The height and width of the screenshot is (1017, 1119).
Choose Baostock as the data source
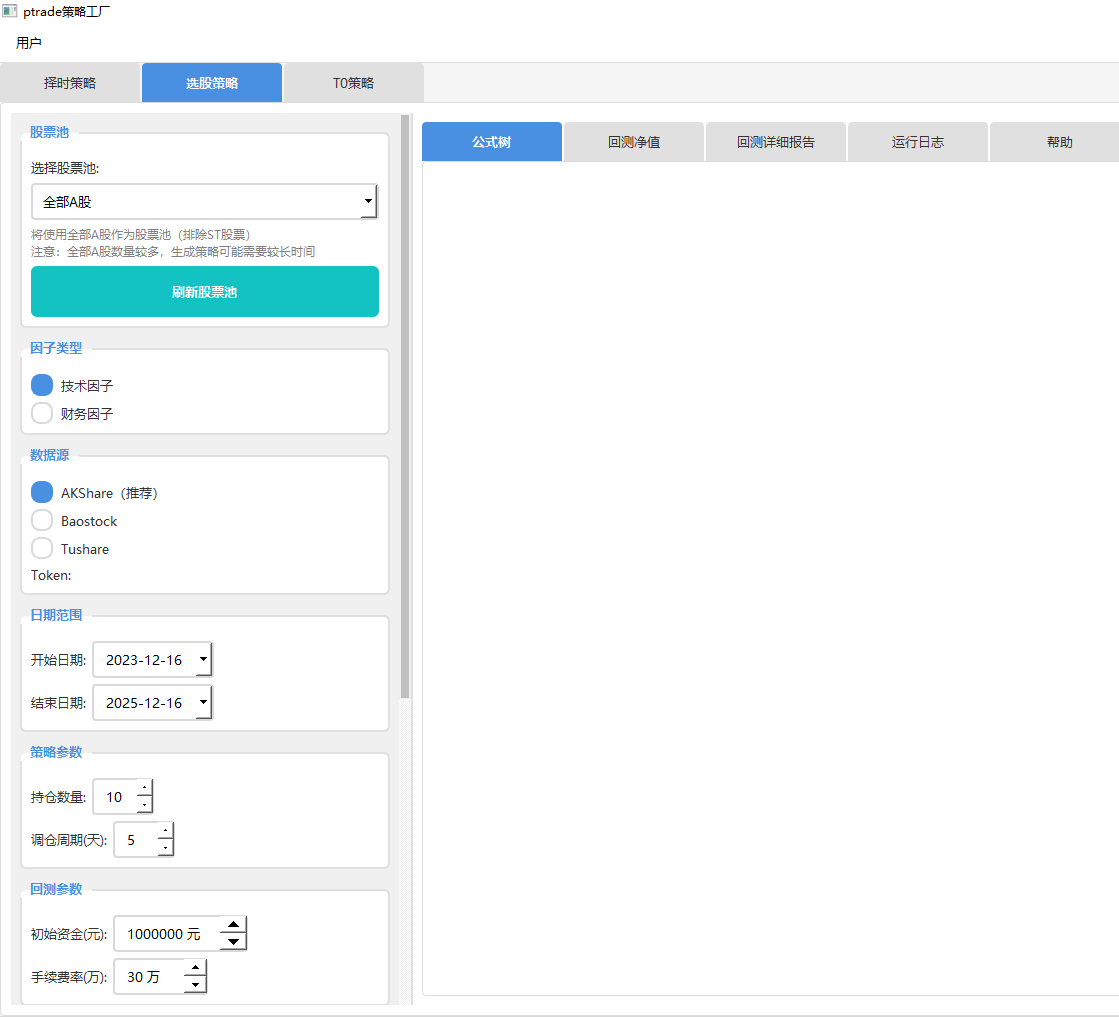42,520
